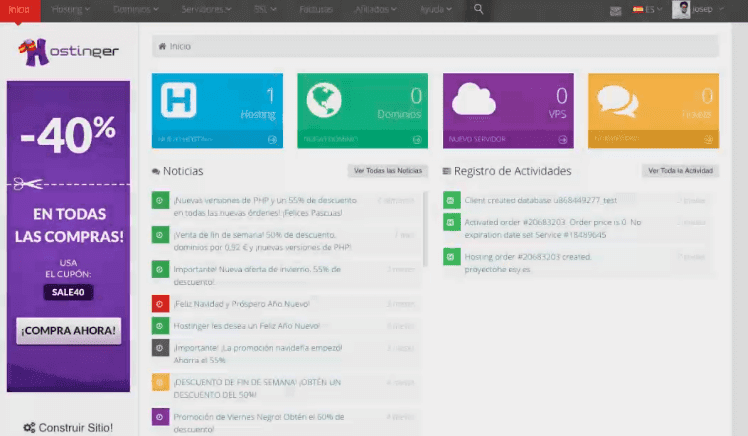Open DESCUENTO DE FIN DE SEMANA news
This screenshot has width=748, height=436.
(257, 388)
